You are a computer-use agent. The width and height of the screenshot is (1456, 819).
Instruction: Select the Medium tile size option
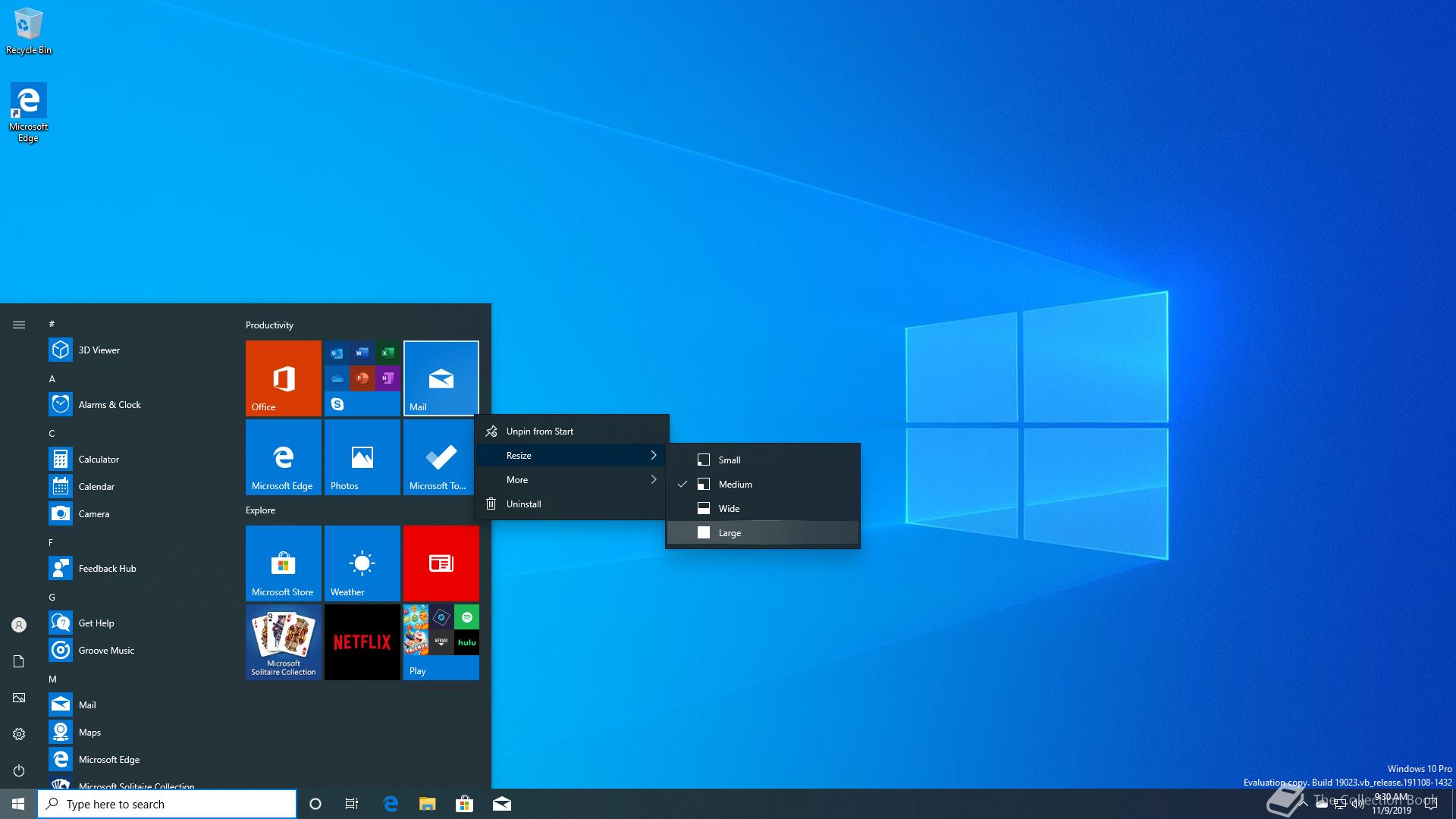coord(735,484)
